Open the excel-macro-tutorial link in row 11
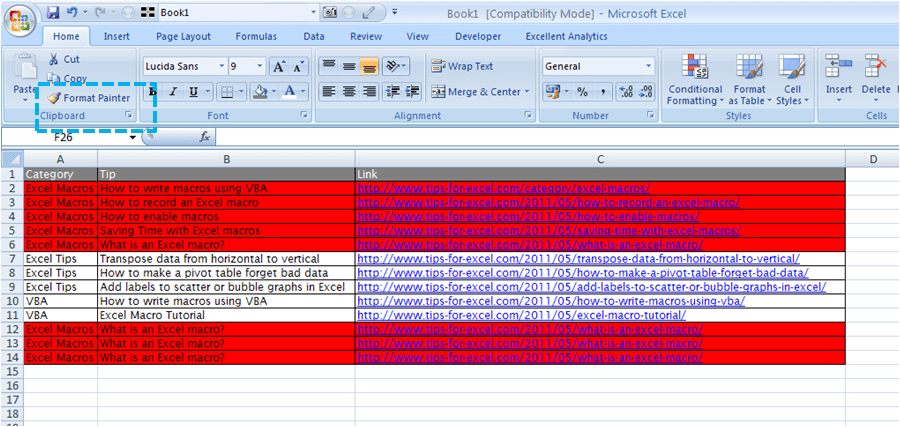This screenshot has width=900, height=427. pyautogui.click(x=522, y=315)
